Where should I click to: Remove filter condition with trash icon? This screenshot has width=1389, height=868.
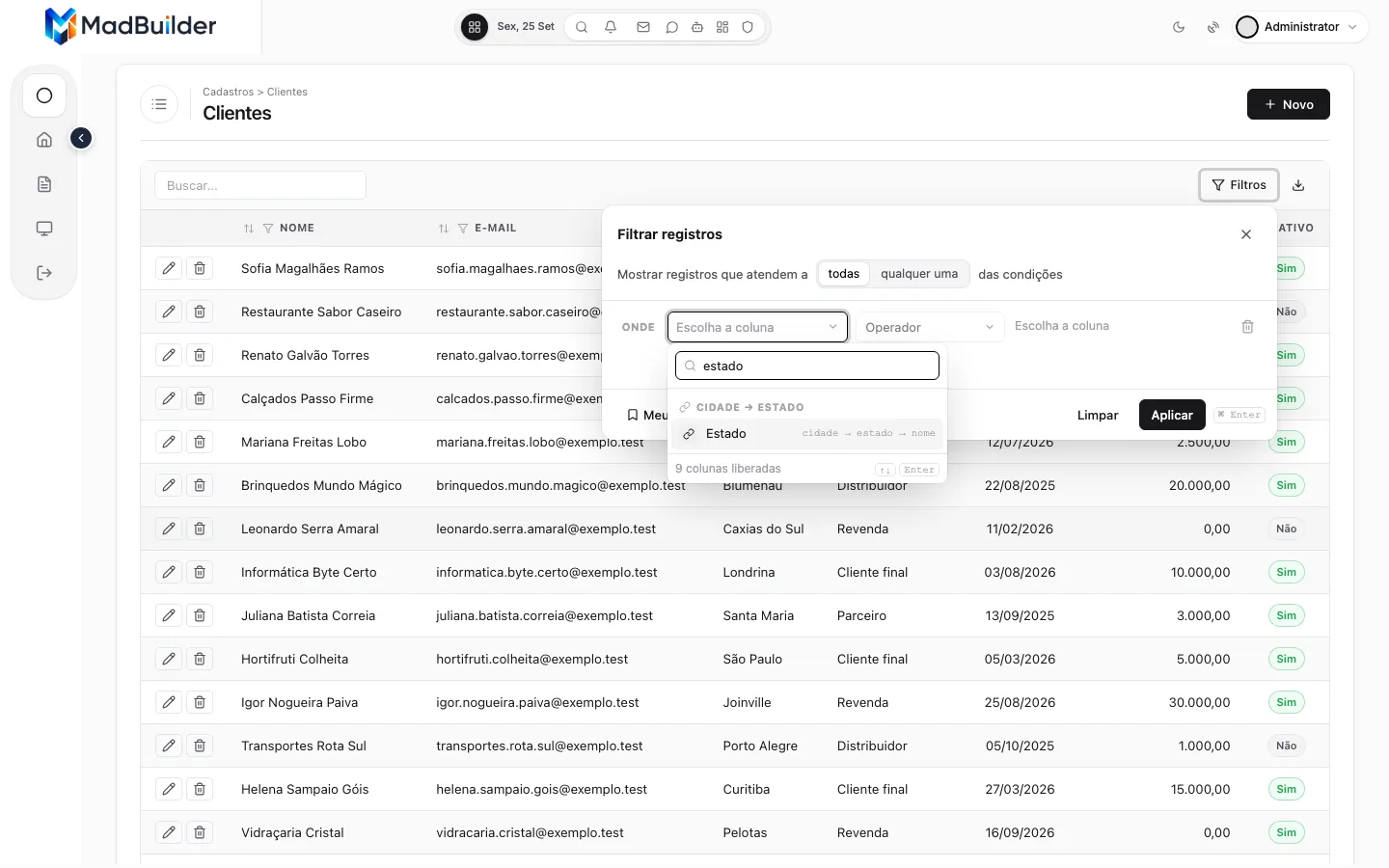1247,327
